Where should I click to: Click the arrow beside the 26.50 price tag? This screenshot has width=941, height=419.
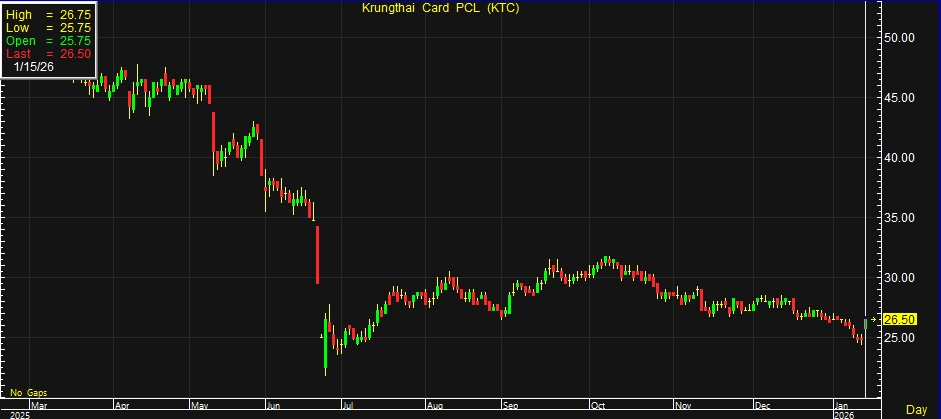click(x=873, y=319)
